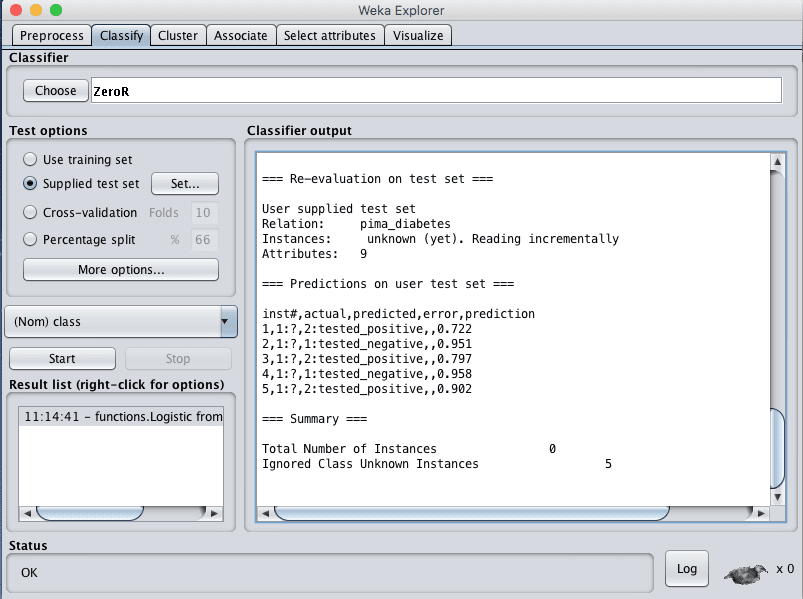
Task: Click the Weka bird status icon
Action: (746, 573)
